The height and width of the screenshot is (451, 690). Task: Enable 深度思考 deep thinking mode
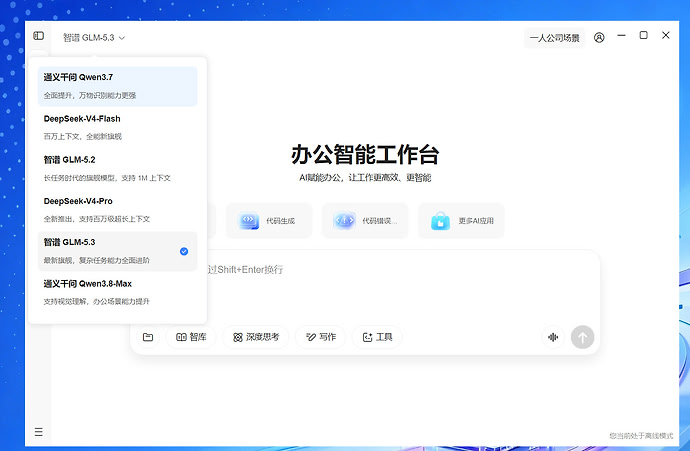[x=256, y=337]
